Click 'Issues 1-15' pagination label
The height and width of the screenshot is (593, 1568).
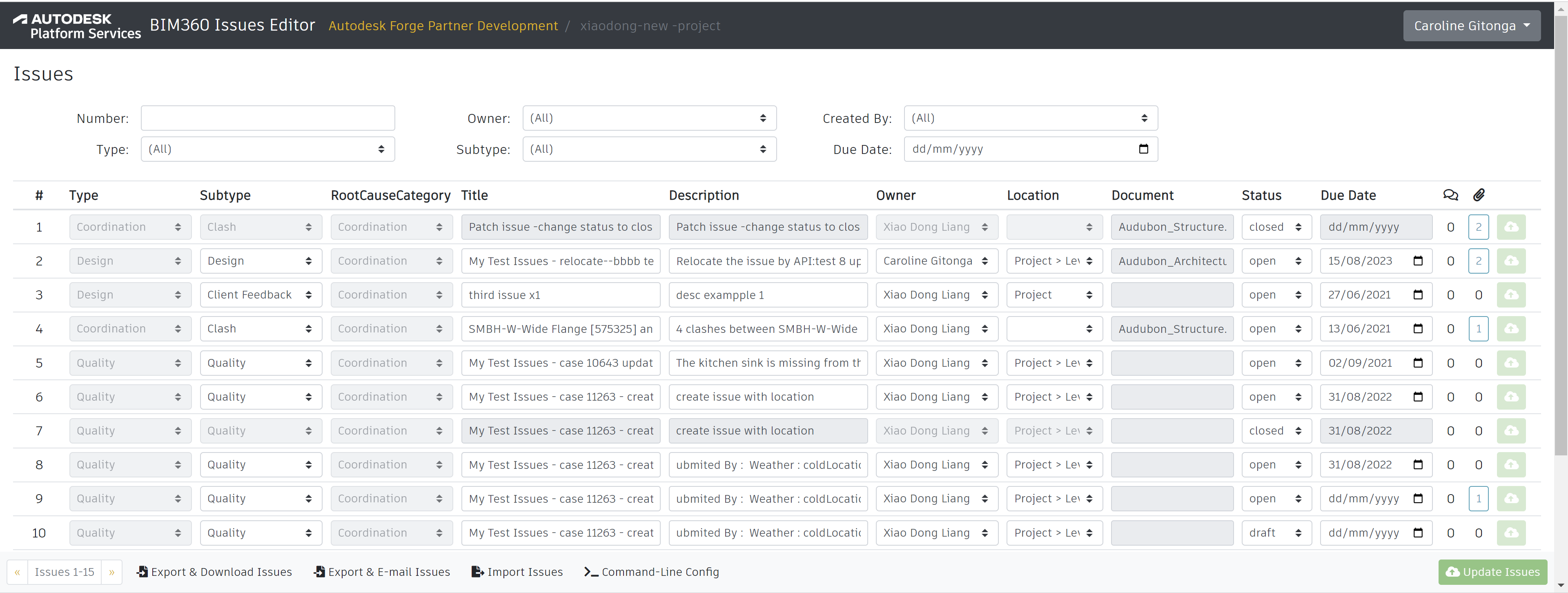coord(65,572)
